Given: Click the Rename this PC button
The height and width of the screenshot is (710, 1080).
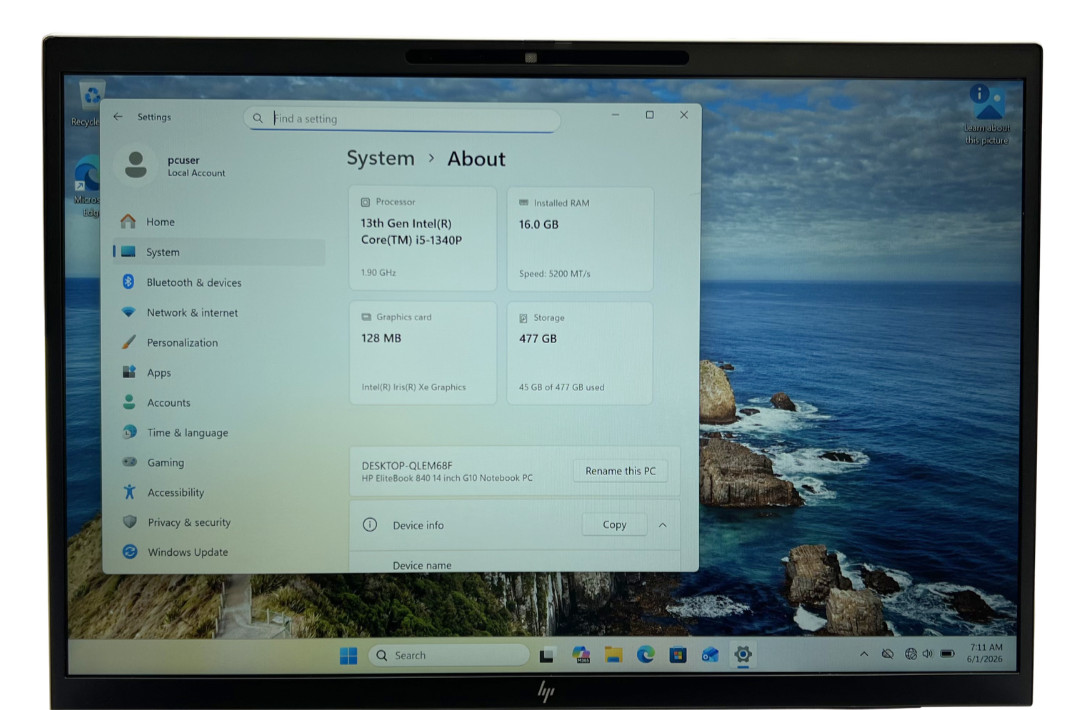Looking at the screenshot, I should coord(621,471).
